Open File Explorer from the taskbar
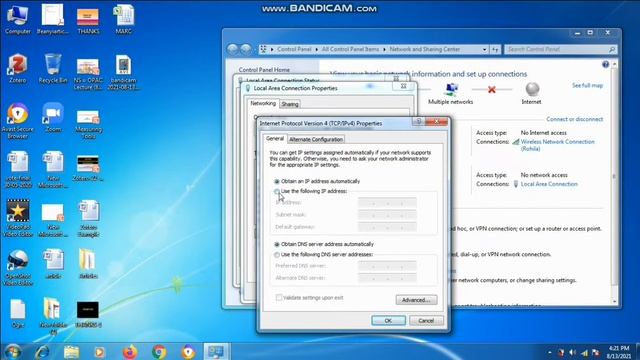640x360 pixels. [x=71, y=351]
